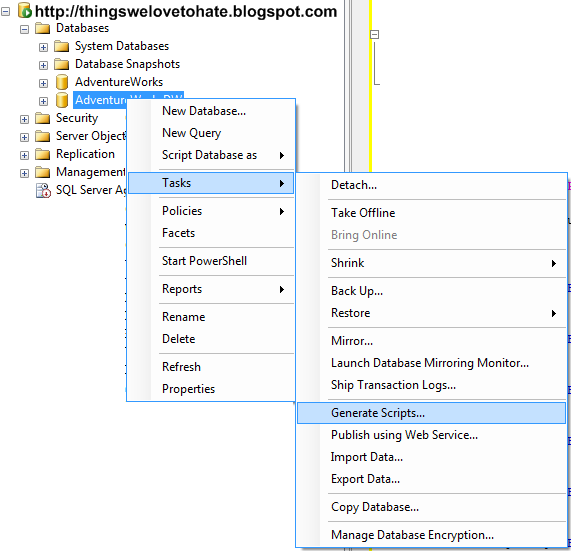Choose New Query from context menu
571x551 pixels.
point(211,133)
